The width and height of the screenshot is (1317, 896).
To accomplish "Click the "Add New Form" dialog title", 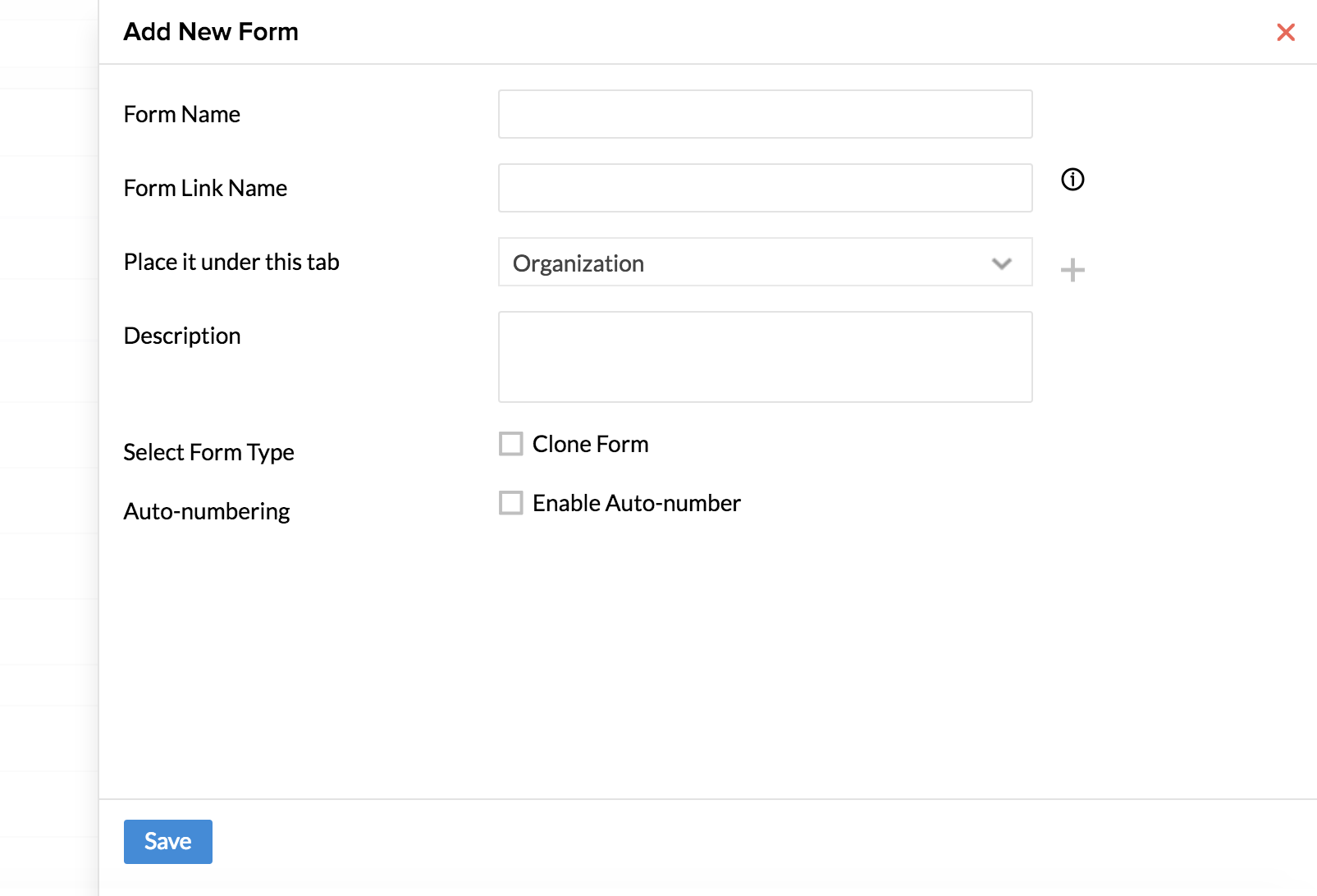I will (211, 32).
